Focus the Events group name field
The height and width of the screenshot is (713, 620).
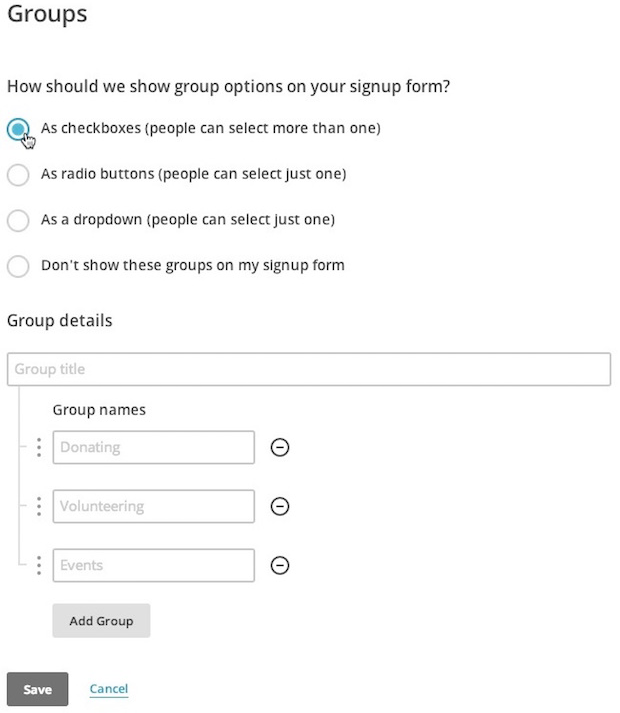click(154, 566)
